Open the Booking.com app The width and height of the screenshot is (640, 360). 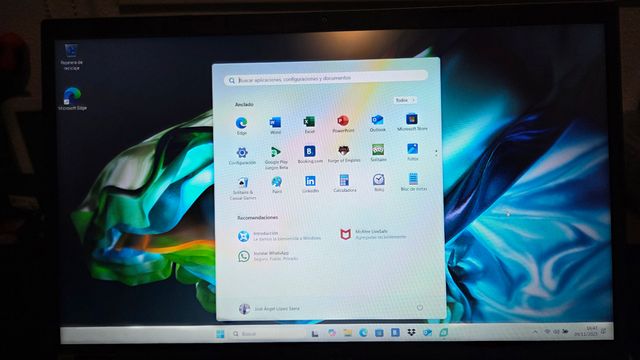[310, 154]
